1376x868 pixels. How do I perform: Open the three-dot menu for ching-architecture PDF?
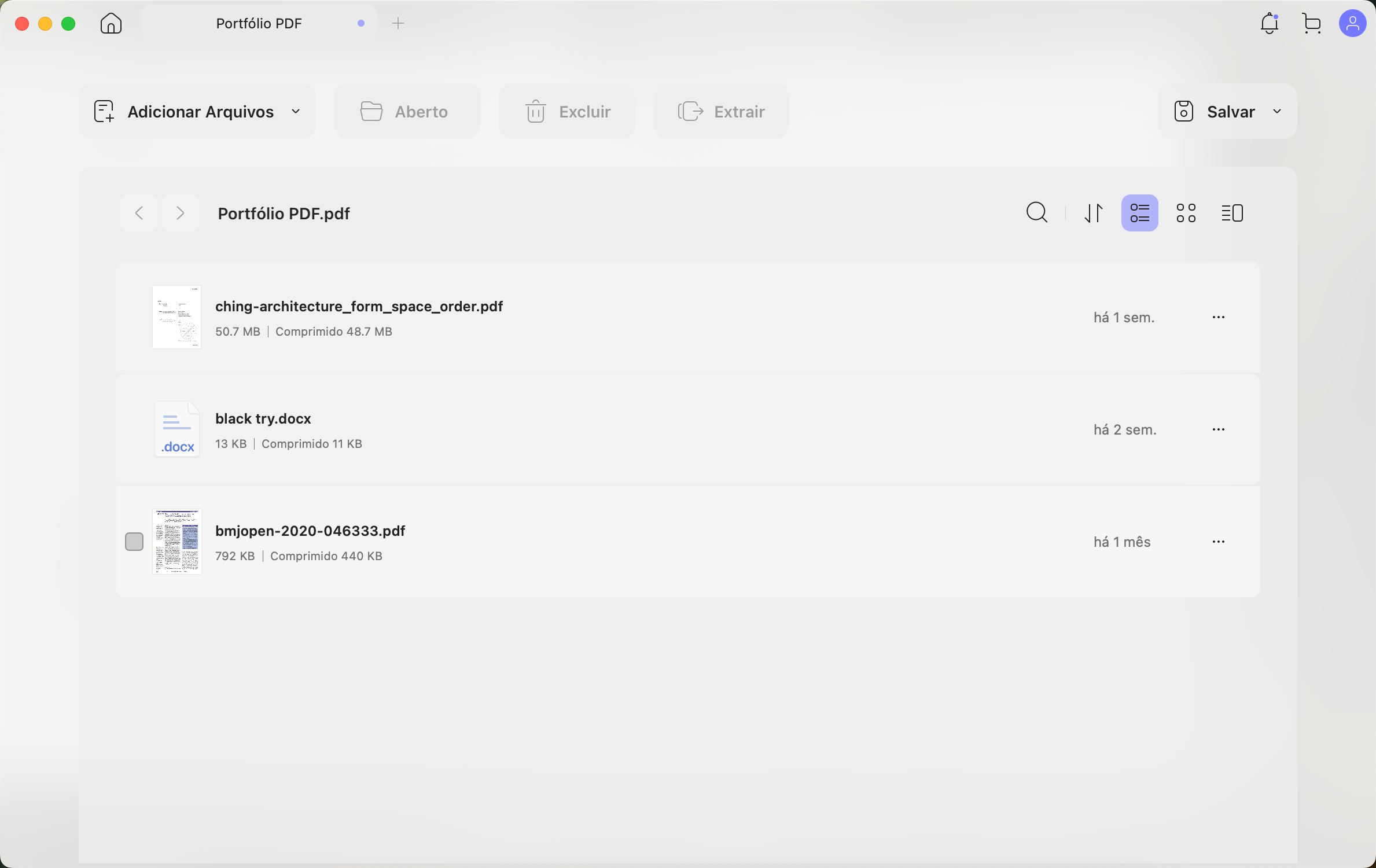tap(1219, 317)
